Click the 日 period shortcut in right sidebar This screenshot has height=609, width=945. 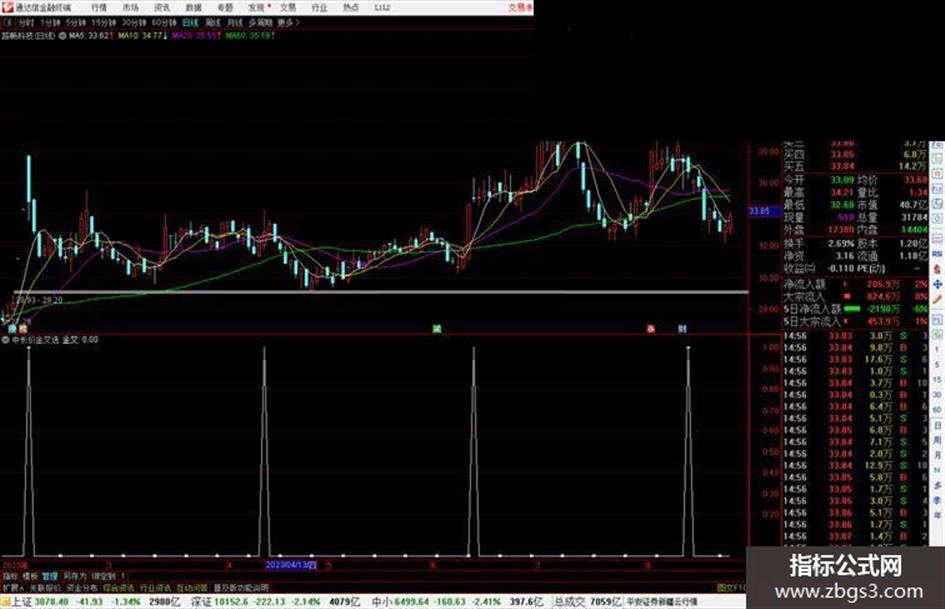click(937, 426)
